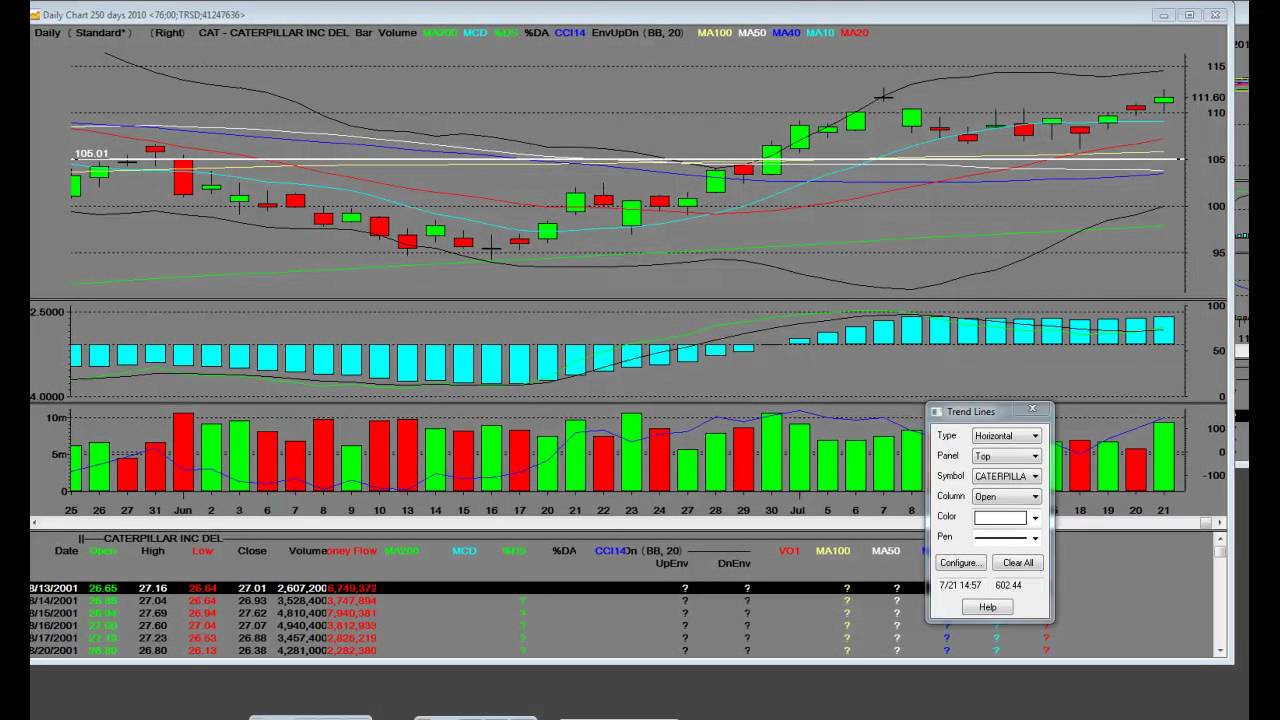The image size is (1280, 720).
Task: Click the MA40 label in chart header
Action: pos(786,33)
